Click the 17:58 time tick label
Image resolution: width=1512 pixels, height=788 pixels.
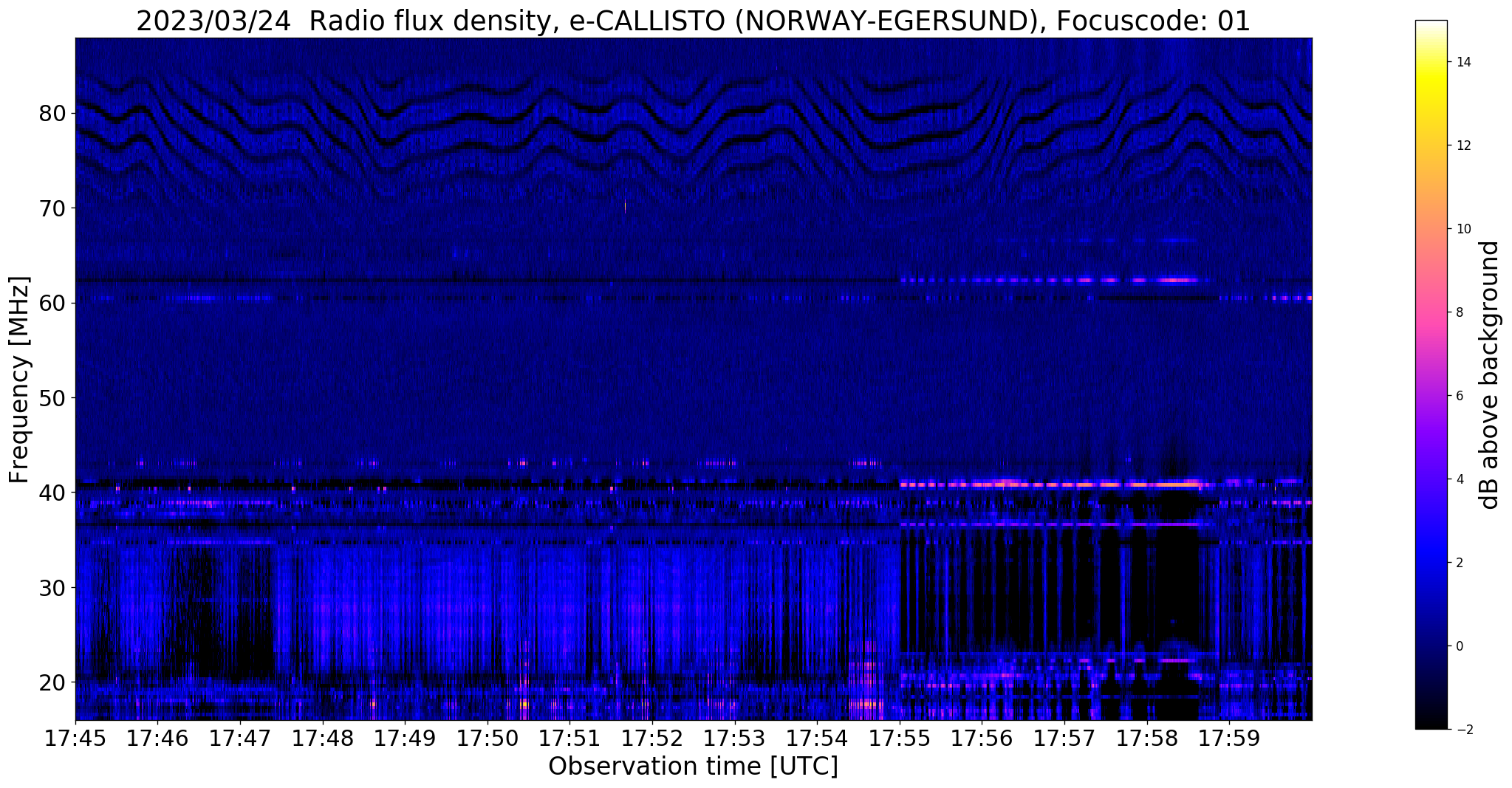coord(1147,739)
